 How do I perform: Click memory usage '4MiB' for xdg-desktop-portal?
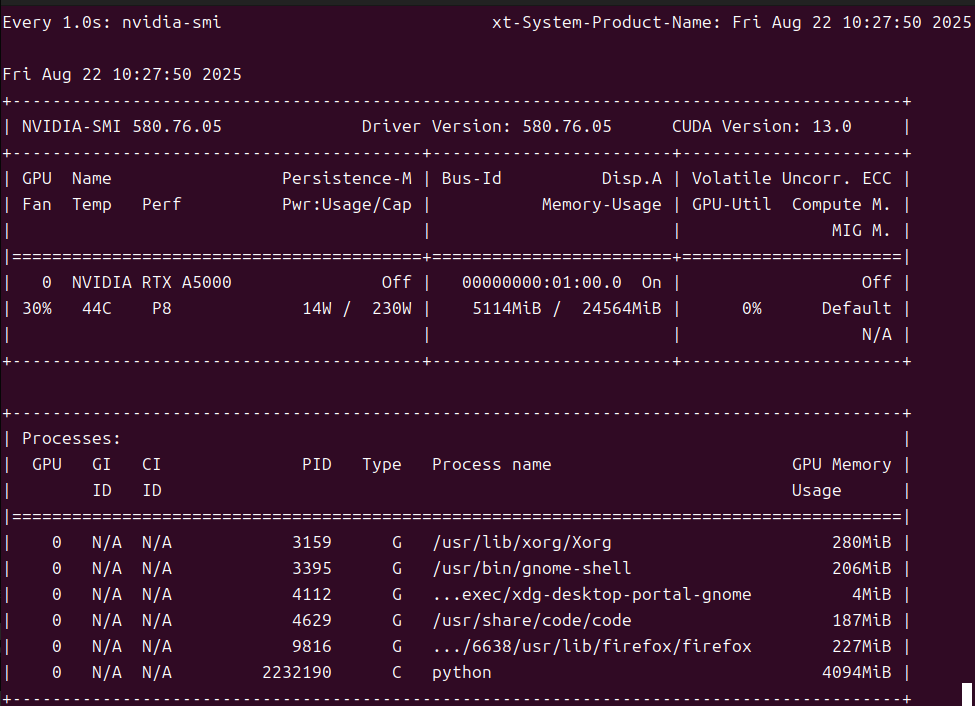click(x=871, y=595)
